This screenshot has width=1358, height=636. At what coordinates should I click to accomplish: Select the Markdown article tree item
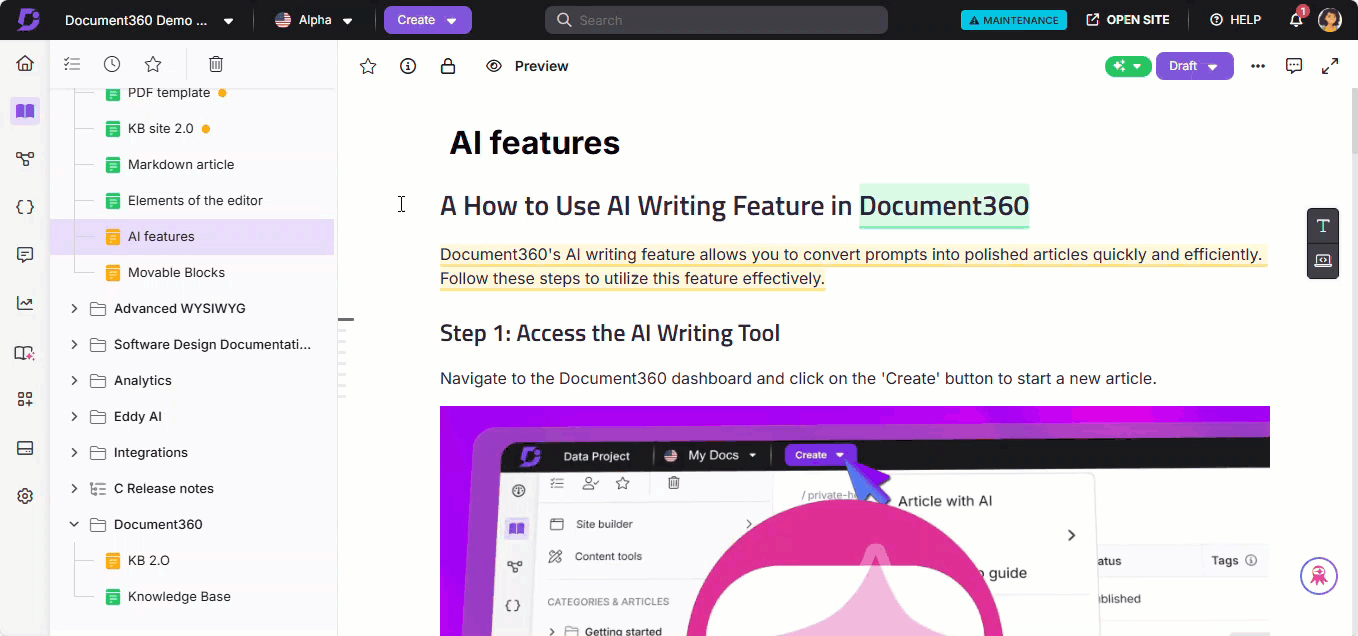181,165
